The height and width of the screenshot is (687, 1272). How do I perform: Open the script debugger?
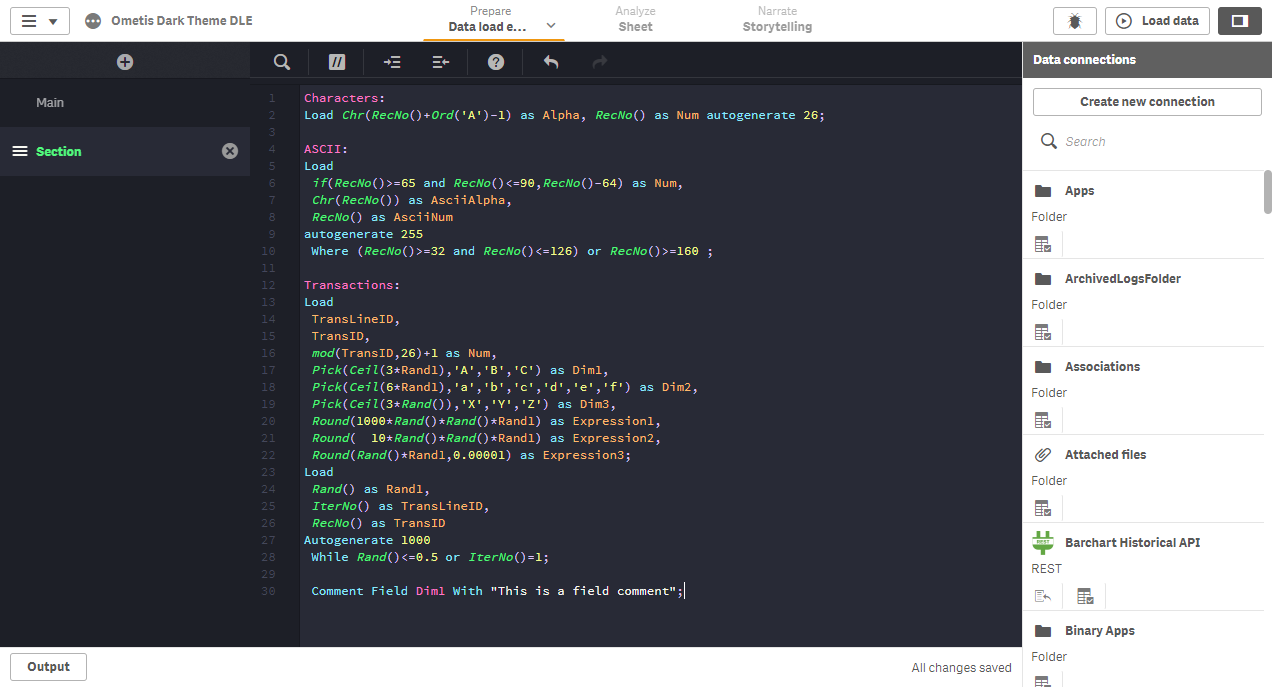click(1075, 20)
